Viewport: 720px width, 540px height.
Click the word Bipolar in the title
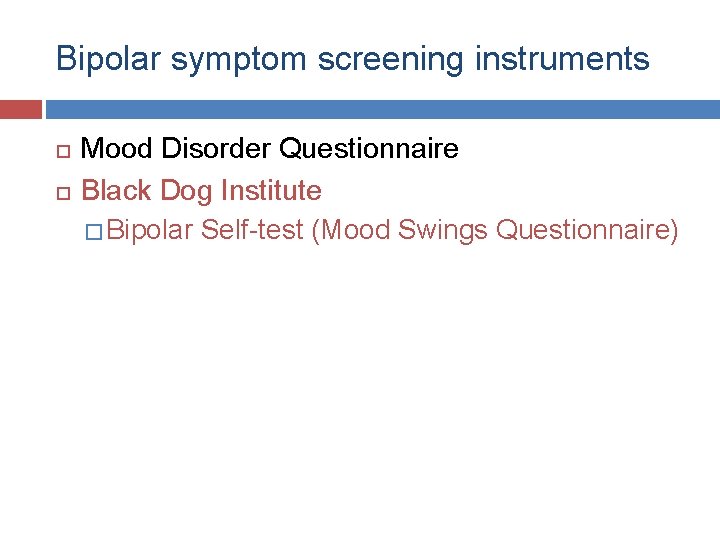[x=108, y=60]
